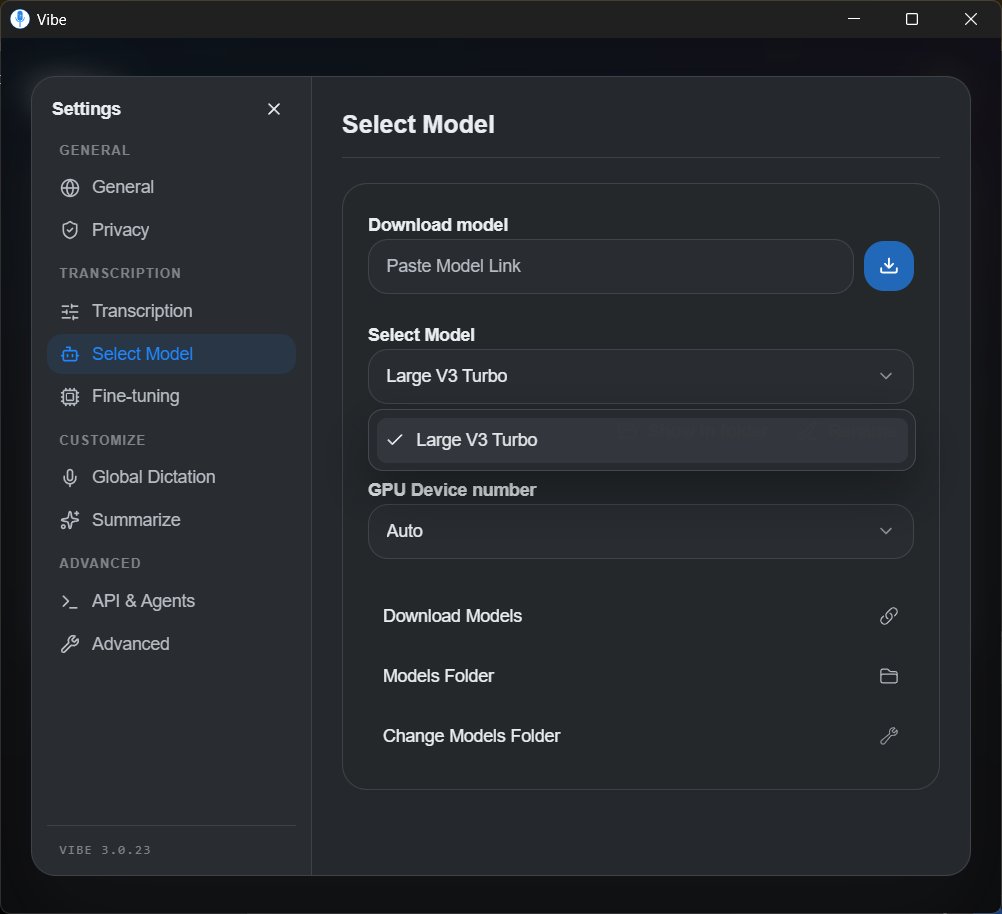Click the wrench icon for Change Models Folder
The height and width of the screenshot is (914, 1002).
[x=888, y=736]
